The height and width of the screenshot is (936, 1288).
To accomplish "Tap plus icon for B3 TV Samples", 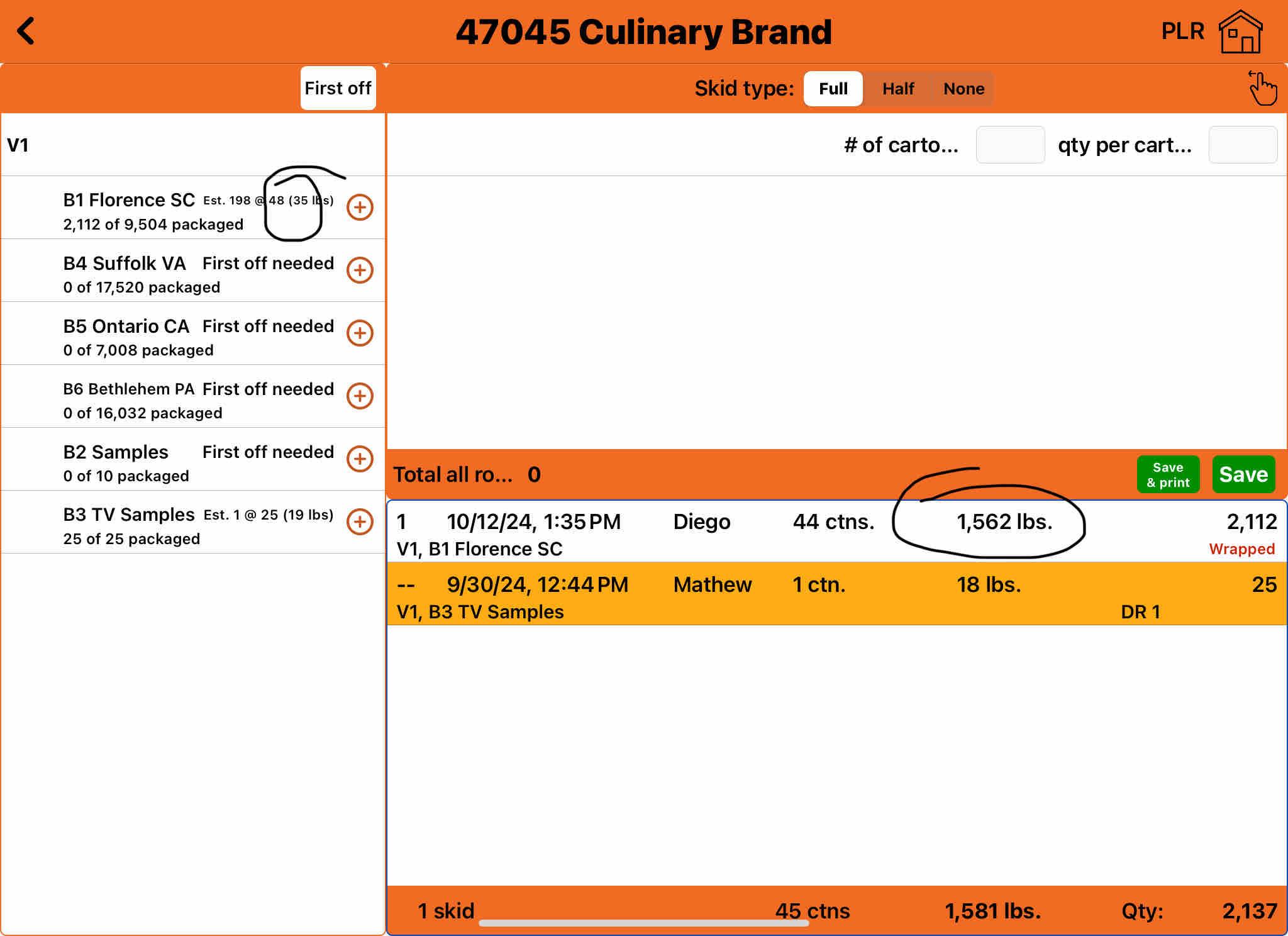I will tap(360, 521).
